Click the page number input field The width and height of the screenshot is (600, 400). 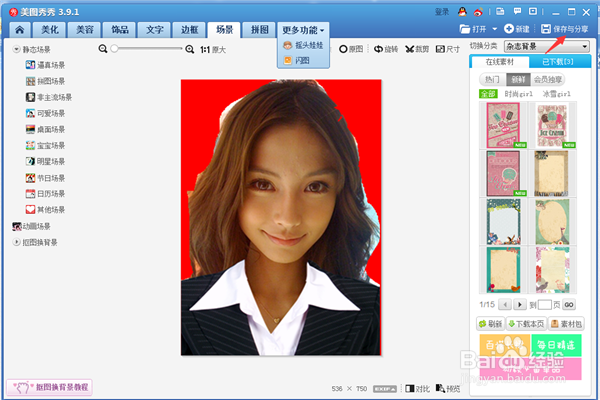coord(544,305)
